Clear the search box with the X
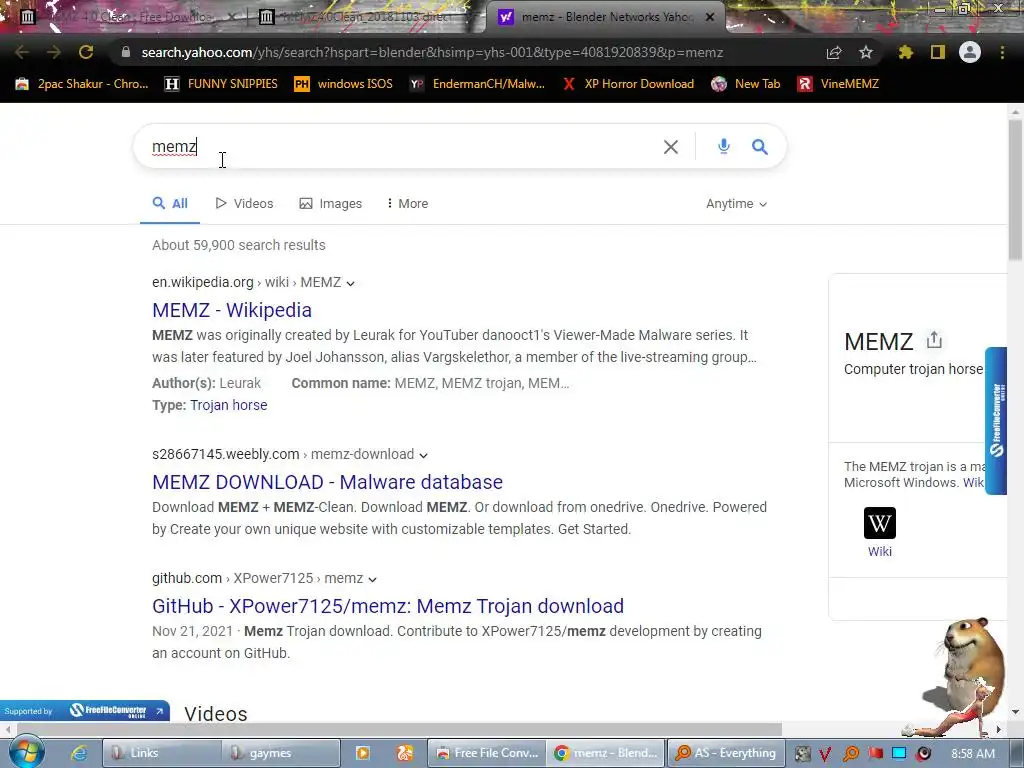1024x768 pixels. [671, 147]
